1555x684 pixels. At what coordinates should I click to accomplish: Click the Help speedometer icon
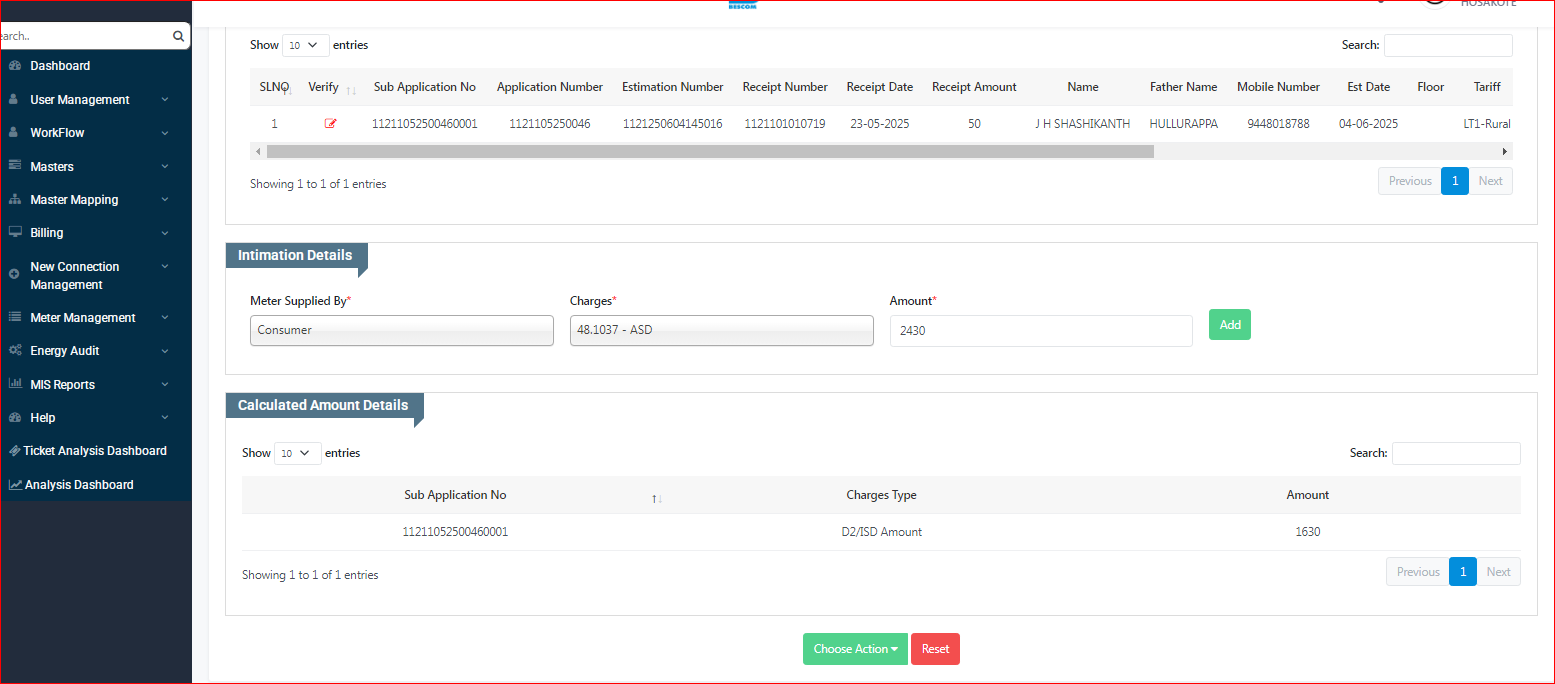pos(14,418)
